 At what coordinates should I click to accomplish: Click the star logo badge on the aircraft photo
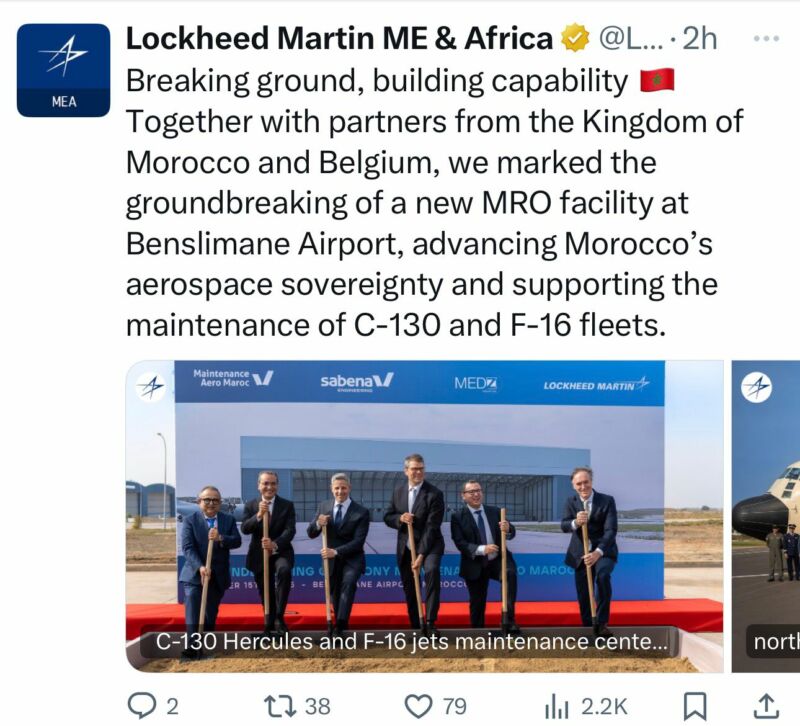tap(757, 387)
